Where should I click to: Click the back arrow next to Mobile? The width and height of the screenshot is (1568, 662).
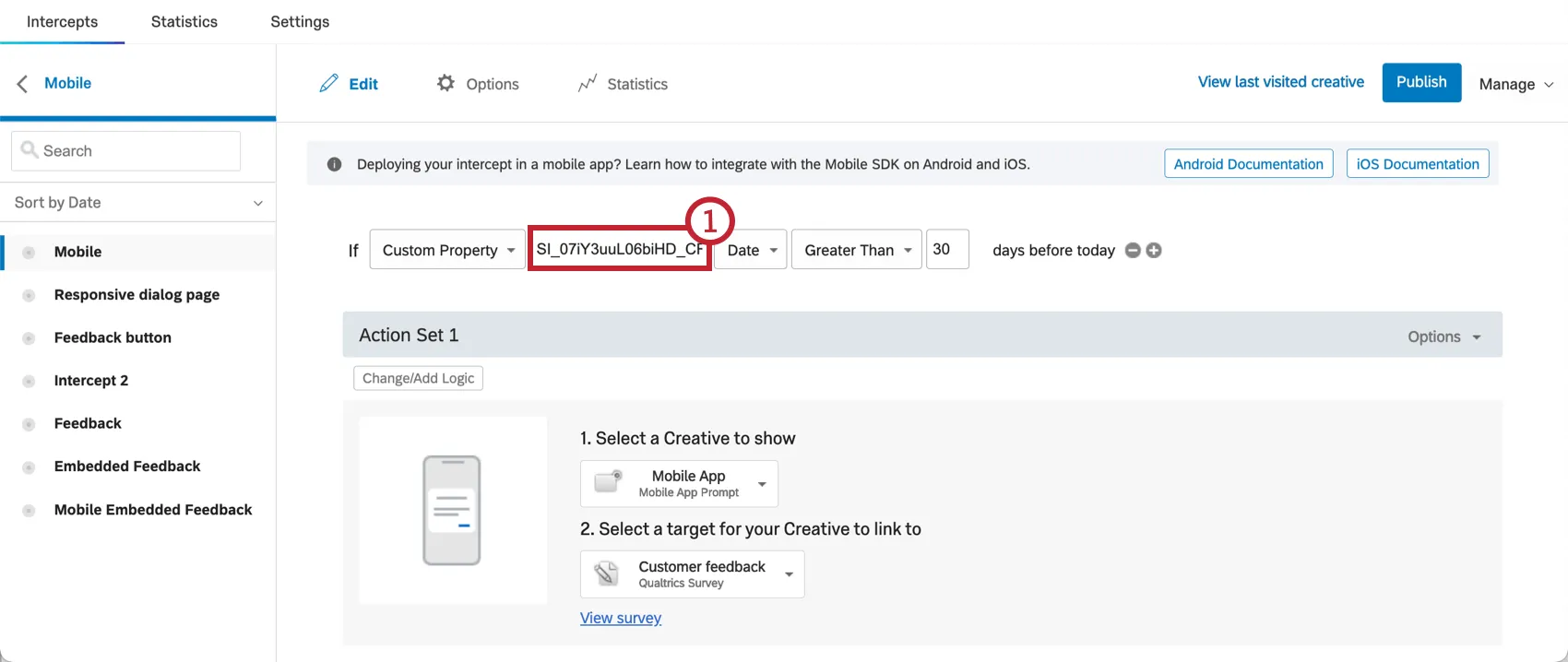[x=22, y=83]
